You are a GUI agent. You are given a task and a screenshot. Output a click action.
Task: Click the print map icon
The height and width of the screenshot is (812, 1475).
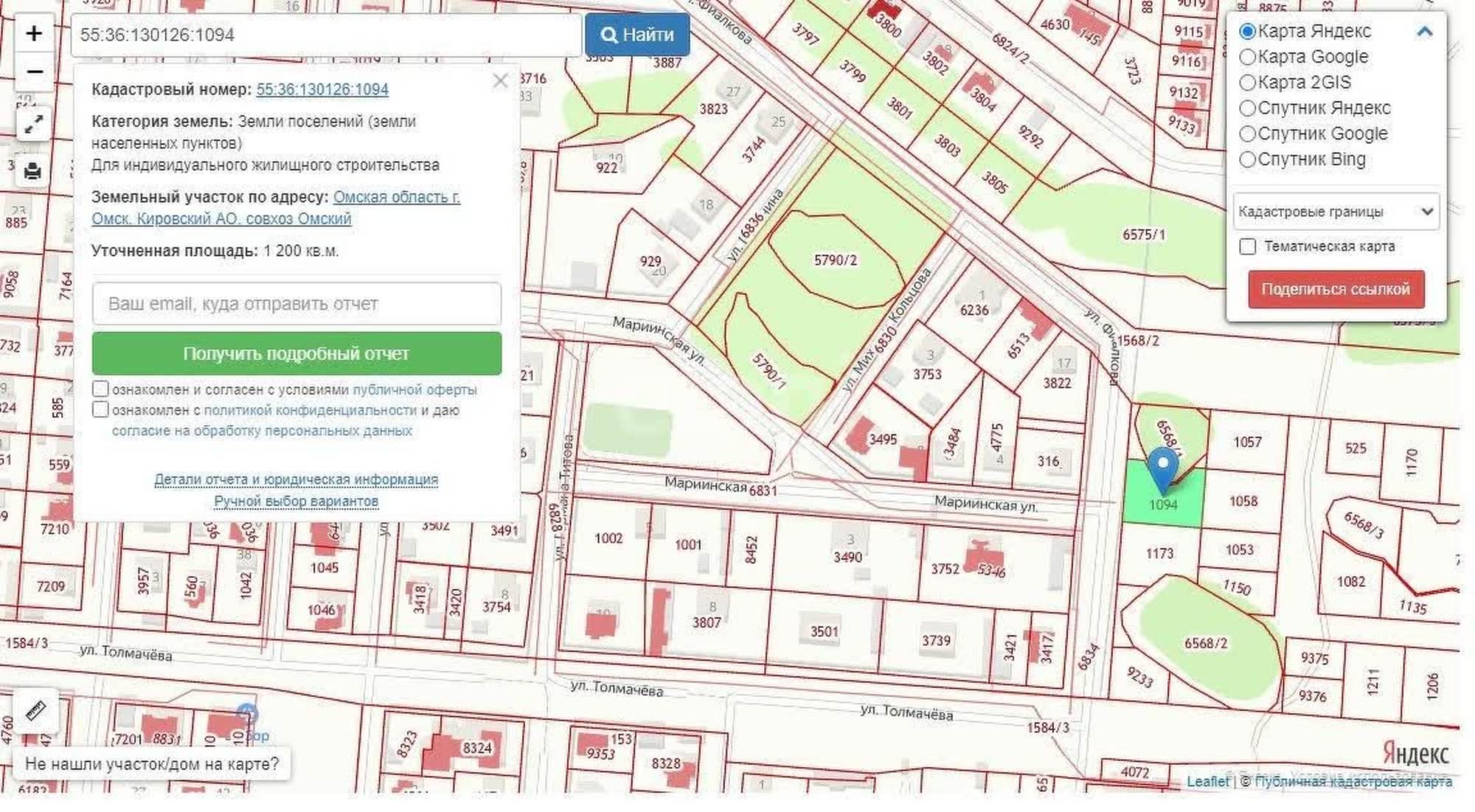(x=33, y=171)
